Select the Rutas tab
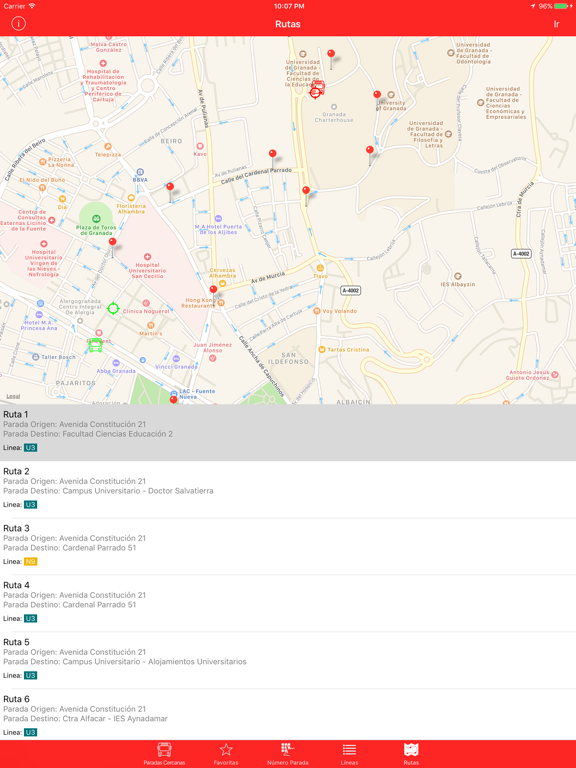The height and width of the screenshot is (768, 576). pyautogui.click(x=411, y=754)
